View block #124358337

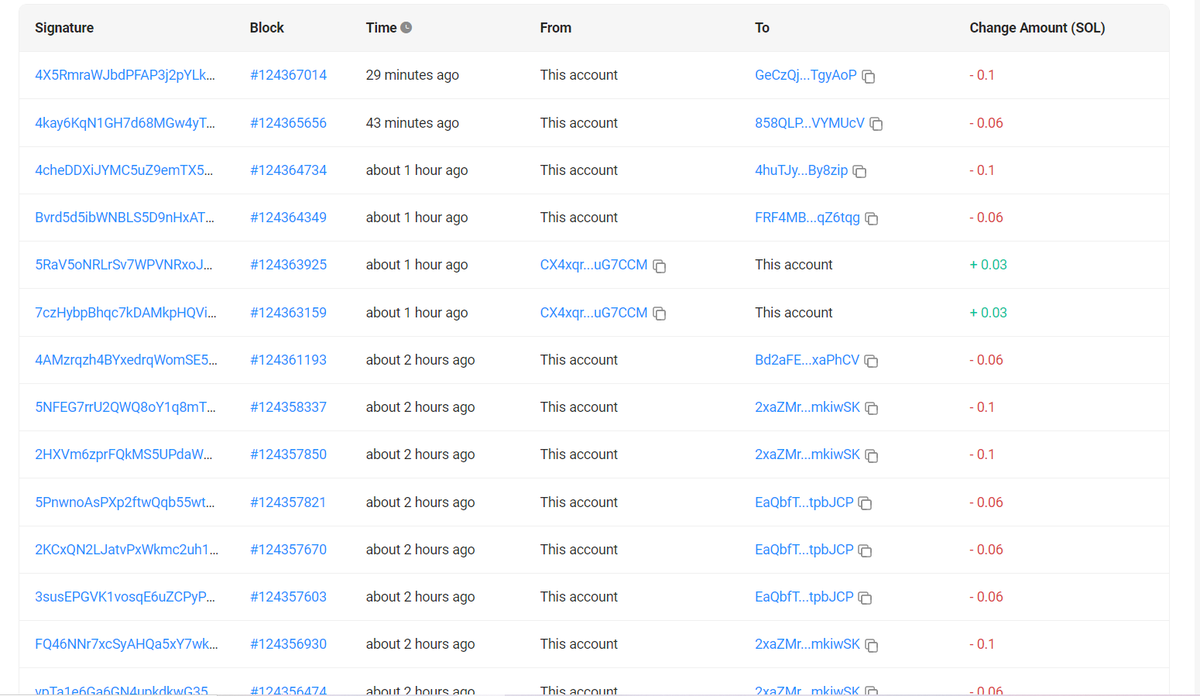point(288,407)
